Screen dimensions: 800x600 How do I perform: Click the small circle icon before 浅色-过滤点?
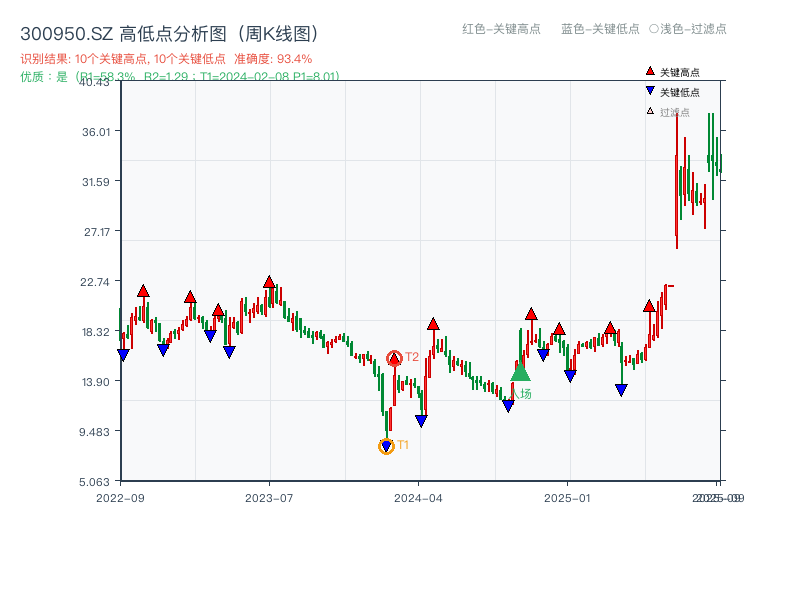(654, 29)
